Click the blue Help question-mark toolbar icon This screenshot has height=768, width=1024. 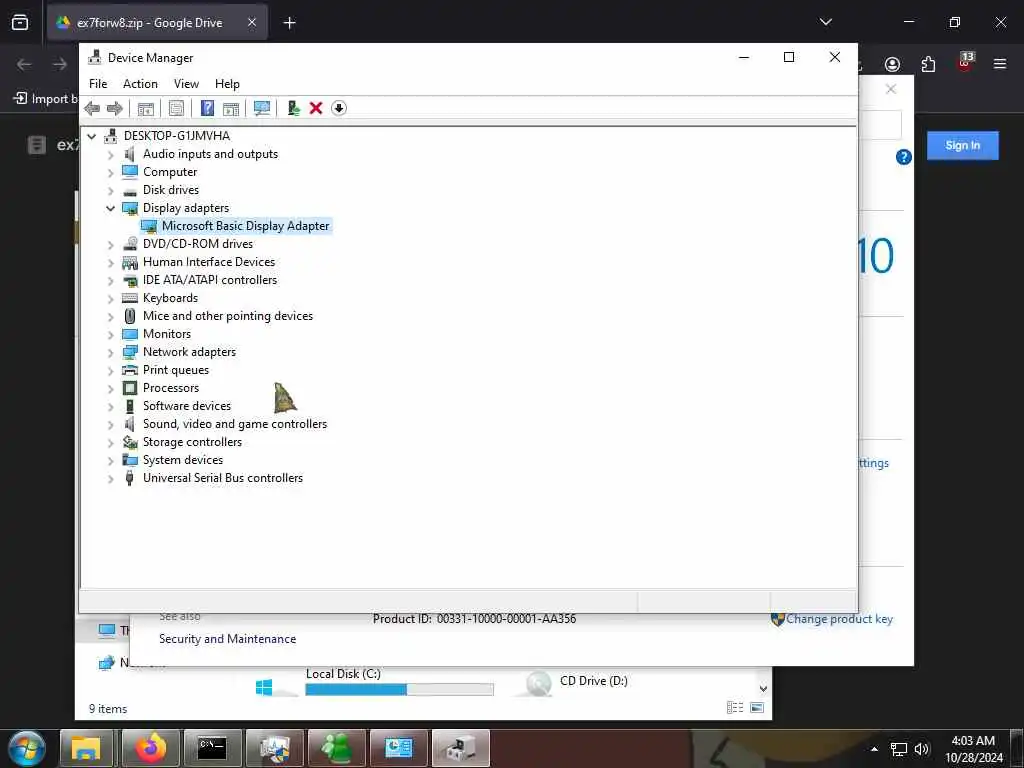207,108
